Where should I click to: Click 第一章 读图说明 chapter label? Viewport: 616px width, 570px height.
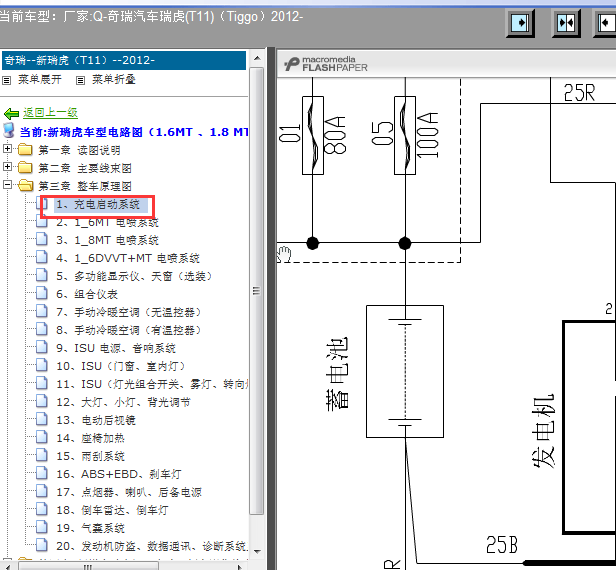coord(79,150)
